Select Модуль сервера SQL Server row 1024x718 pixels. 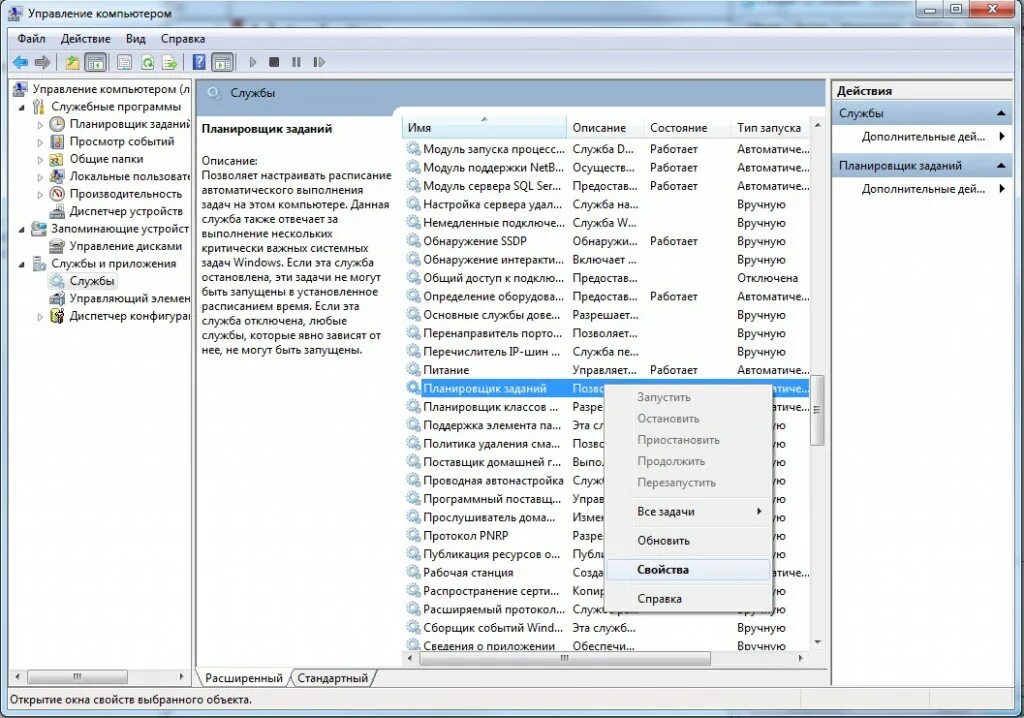607,186
